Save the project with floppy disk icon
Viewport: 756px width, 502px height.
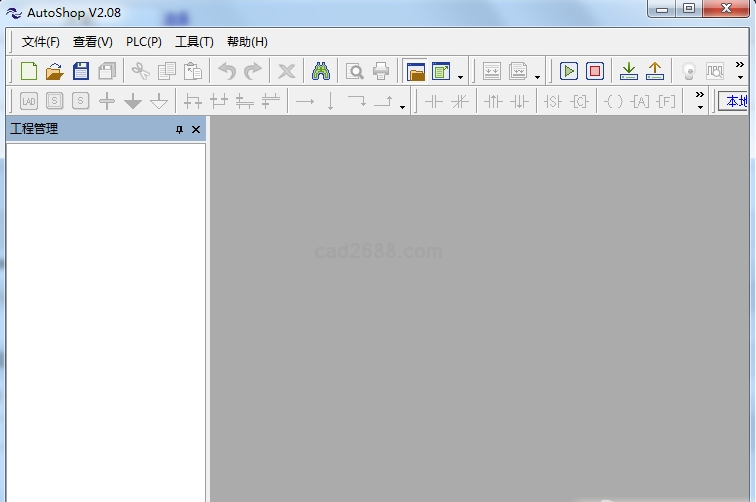(x=81, y=71)
